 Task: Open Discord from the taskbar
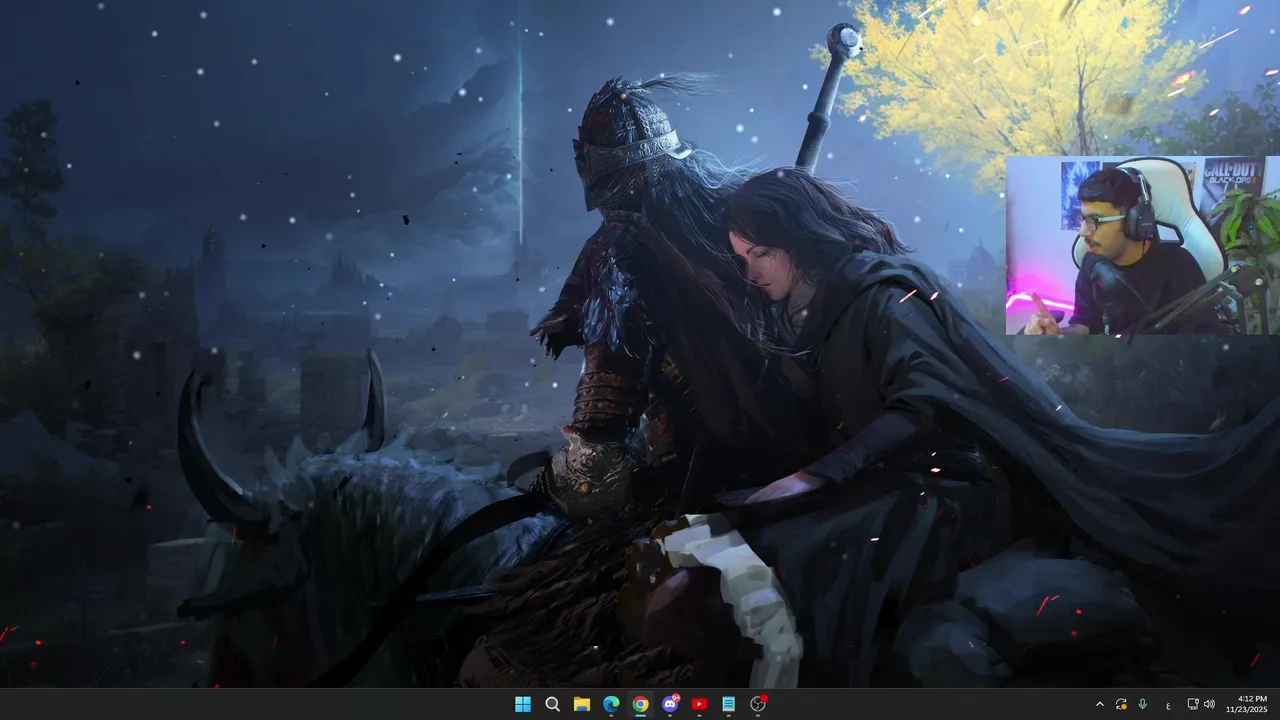[670, 704]
